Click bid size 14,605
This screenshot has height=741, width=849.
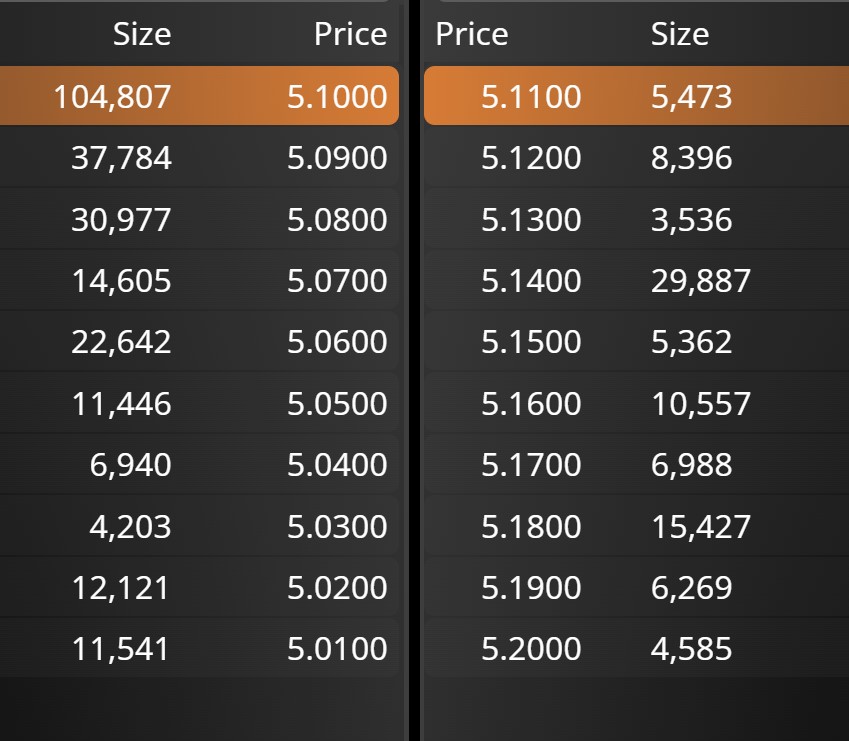(121, 281)
